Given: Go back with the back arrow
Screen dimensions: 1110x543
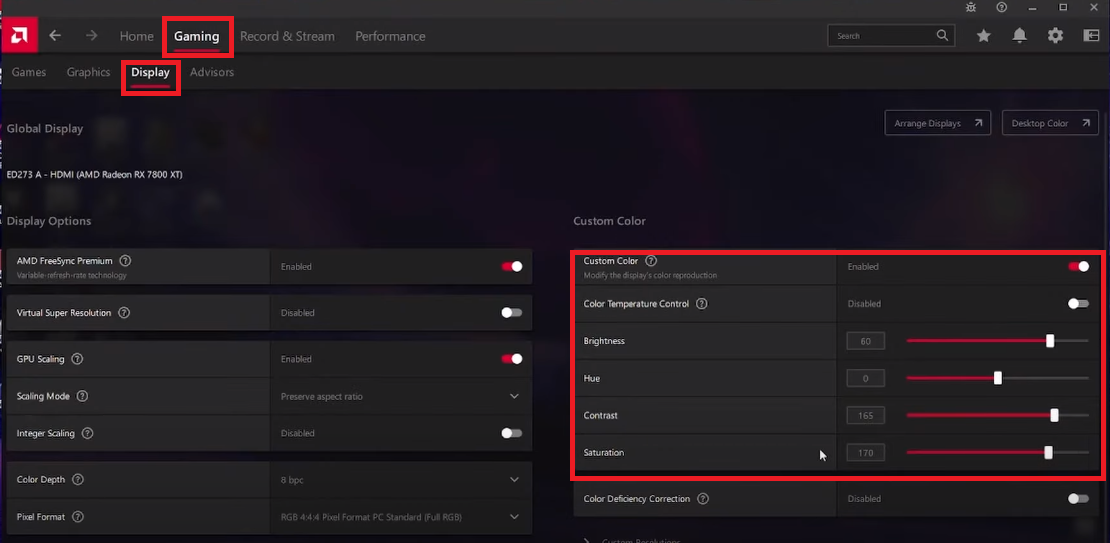Looking at the screenshot, I should (x=56, y=36).
